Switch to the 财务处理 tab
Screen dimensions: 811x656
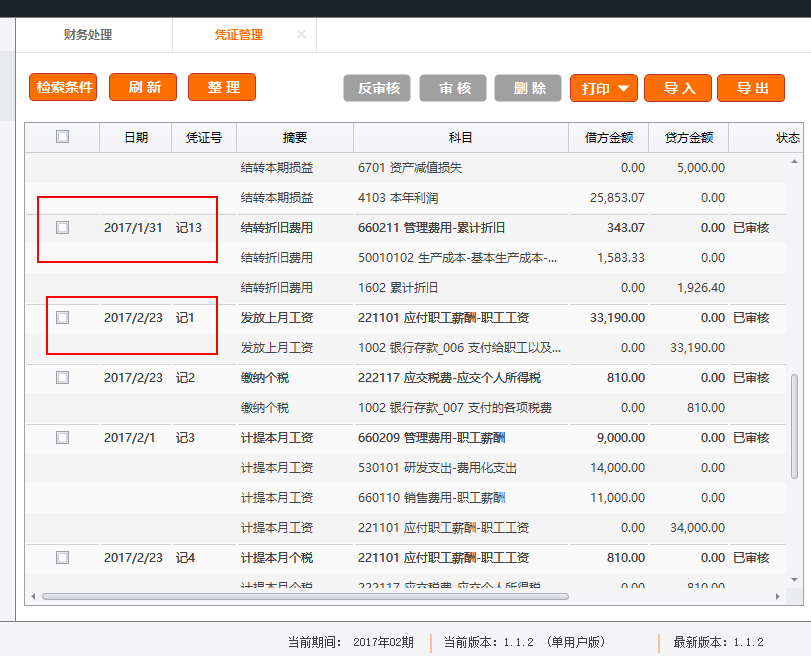click(88, 35)
